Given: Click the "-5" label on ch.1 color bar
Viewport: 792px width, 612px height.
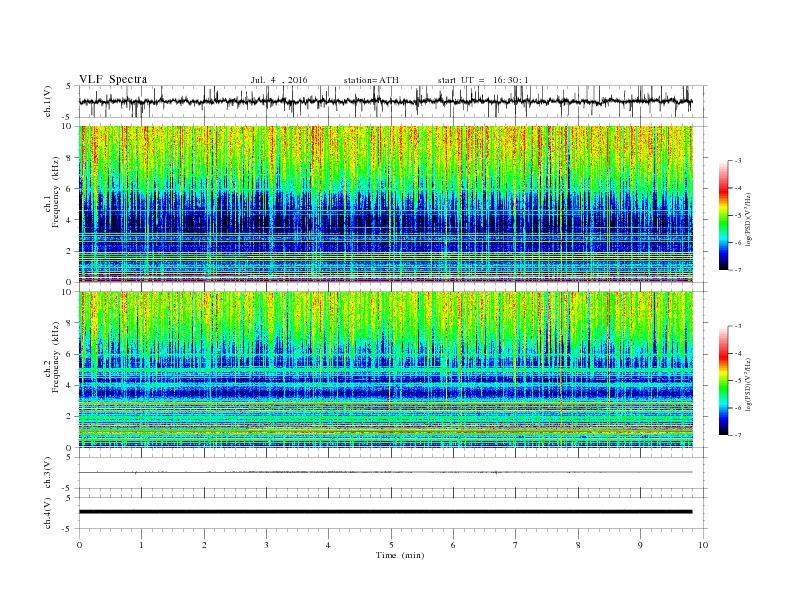Looking at the screenshot, I should point(738,216).
